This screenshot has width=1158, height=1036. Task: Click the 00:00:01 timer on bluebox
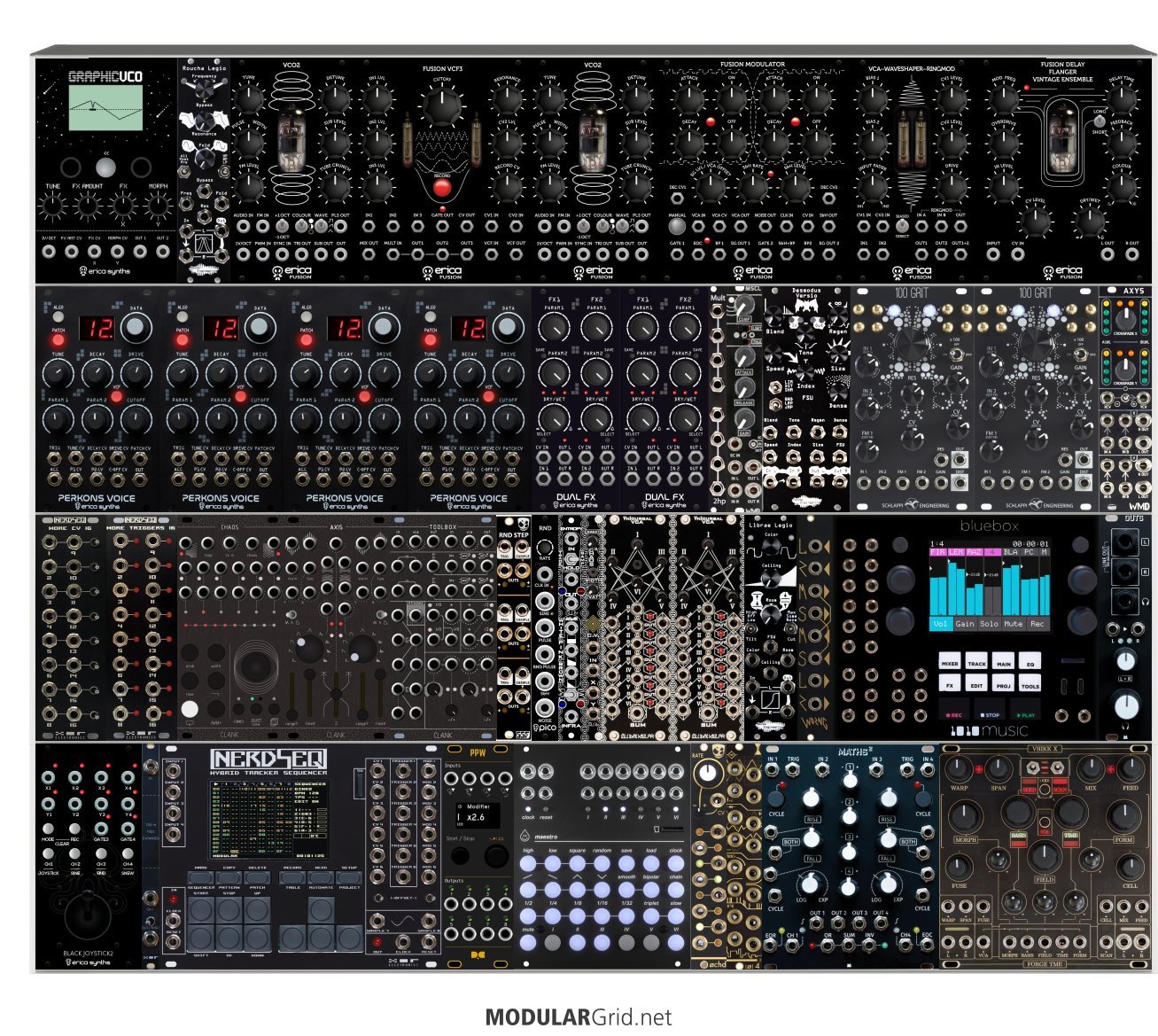click(x=1031, y=543)
